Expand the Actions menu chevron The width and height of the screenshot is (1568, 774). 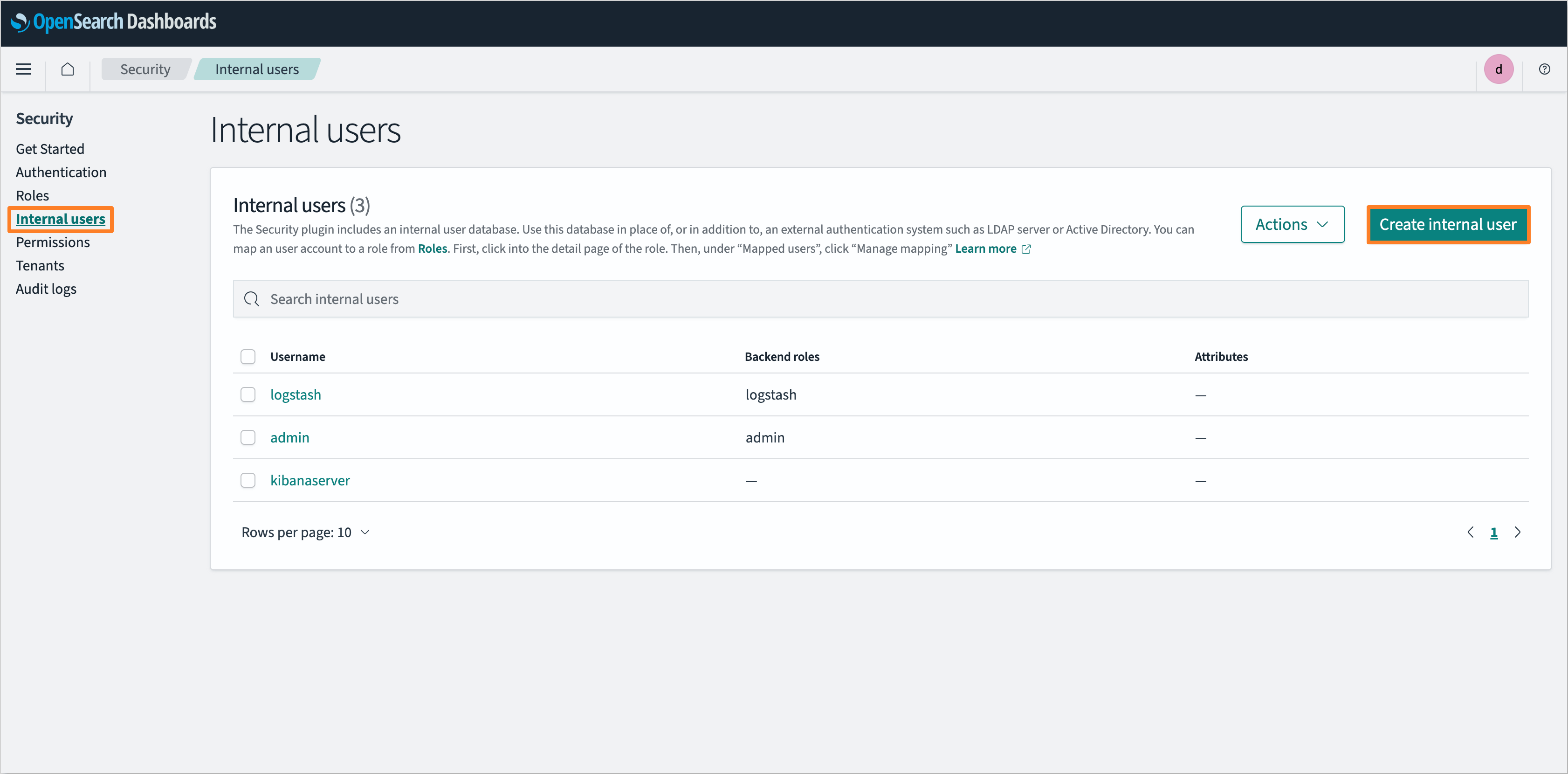pos(1322,224)
